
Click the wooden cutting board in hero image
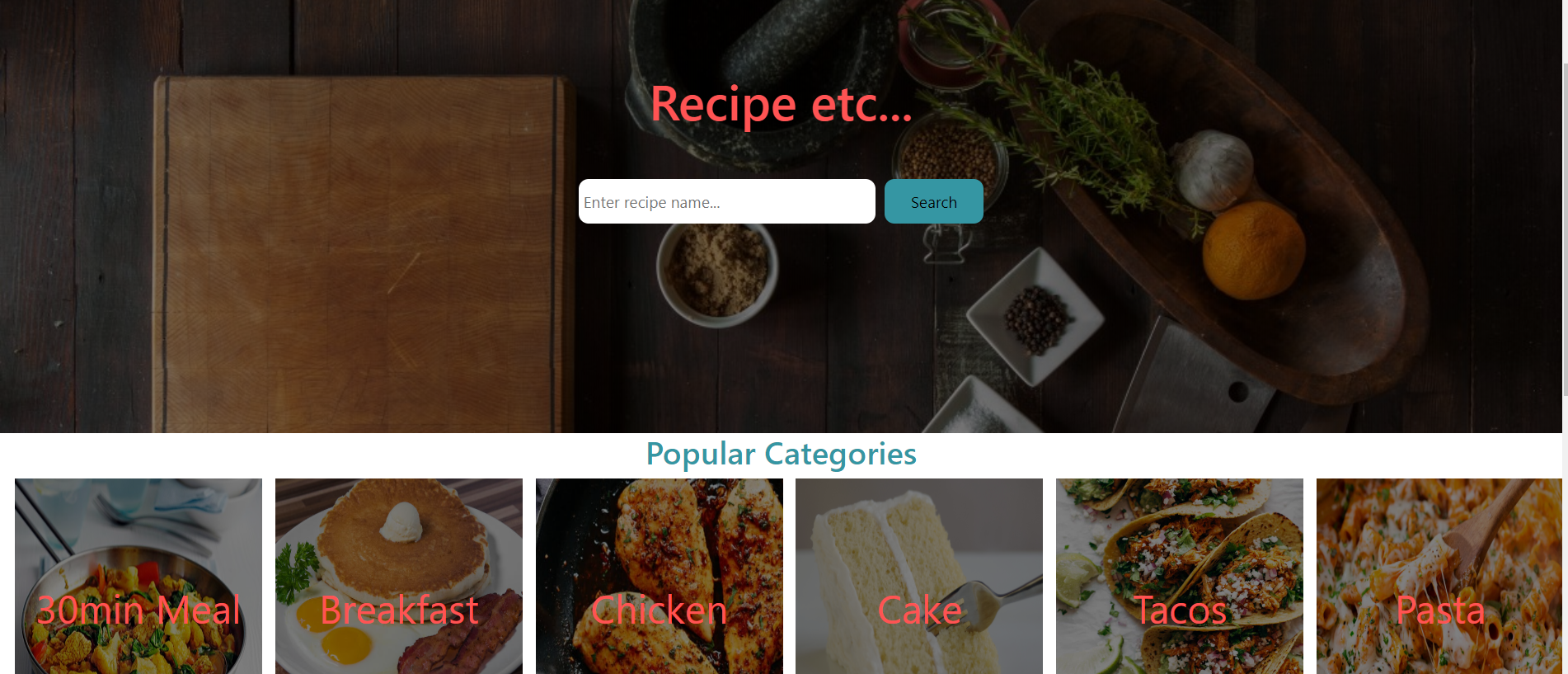point(363,254)
